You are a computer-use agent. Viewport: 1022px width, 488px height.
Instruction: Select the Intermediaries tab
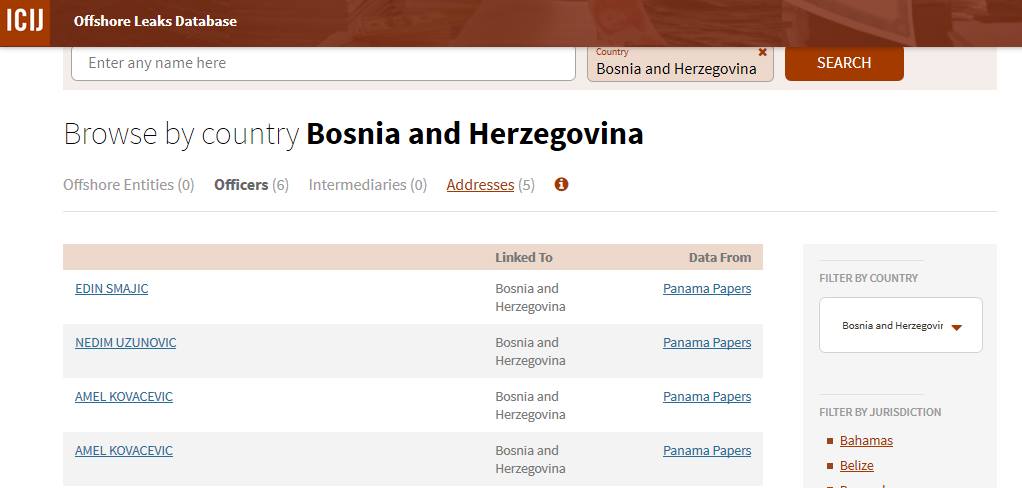click(x=357, y=185)
